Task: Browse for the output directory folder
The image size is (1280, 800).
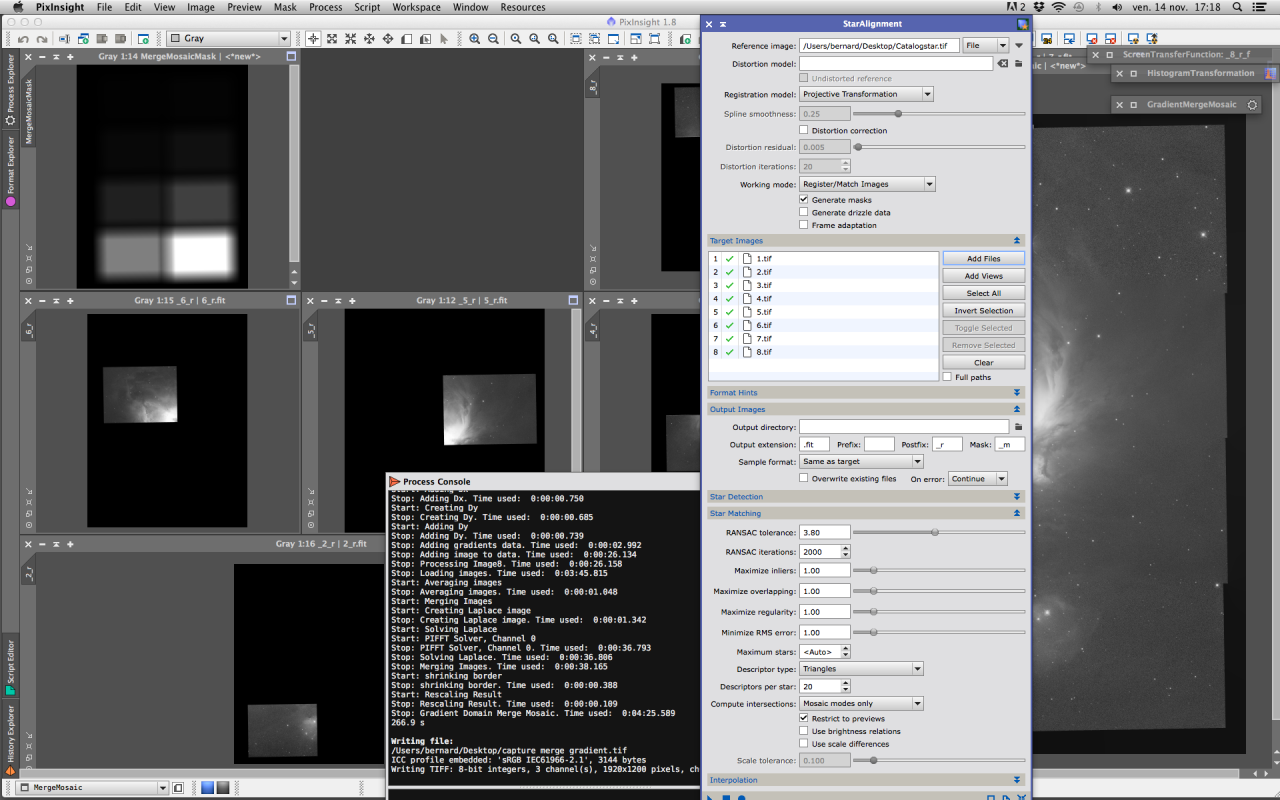Action: (1018, 427)
